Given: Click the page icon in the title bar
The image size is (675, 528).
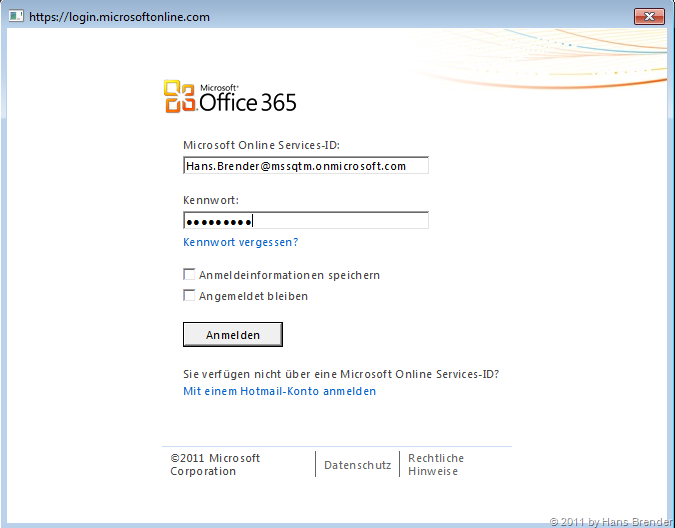Looking at the screenshot, I should click(17, 17).
